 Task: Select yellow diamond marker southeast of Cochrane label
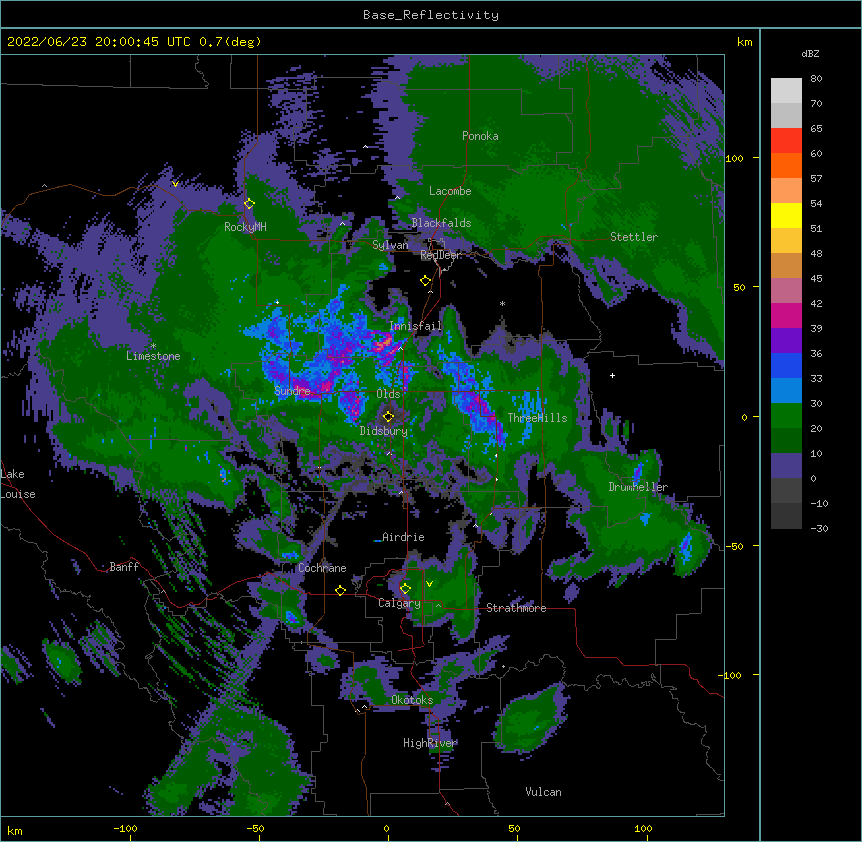click(340, 590)
